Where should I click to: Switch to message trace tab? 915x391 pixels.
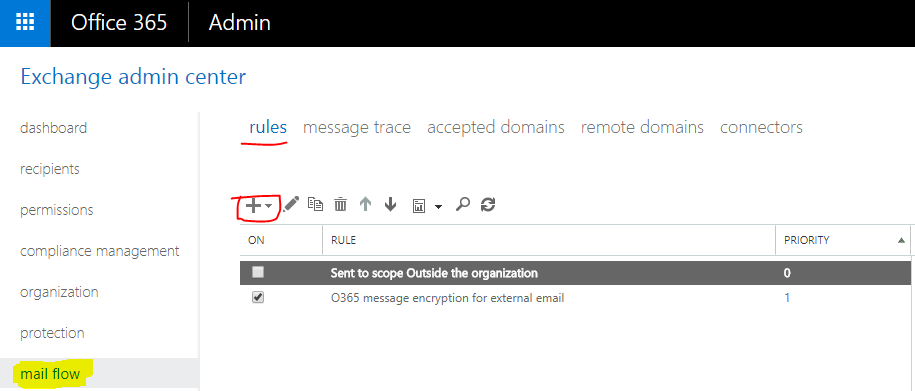(357, 127)
